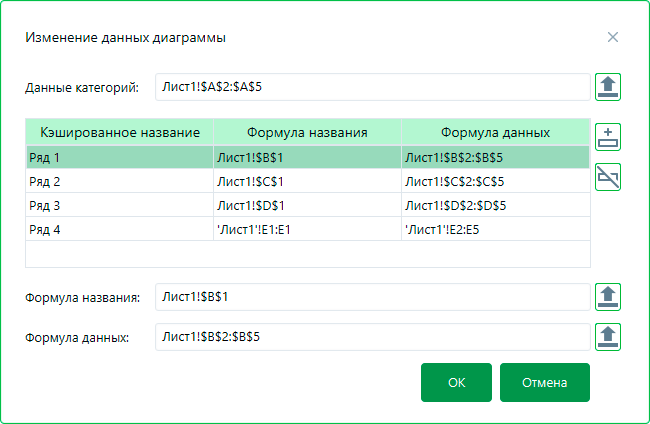The height and width of the screenshot is (424, 650).
Task: Close the chart data dialog
Action: (x=613, y=38)
